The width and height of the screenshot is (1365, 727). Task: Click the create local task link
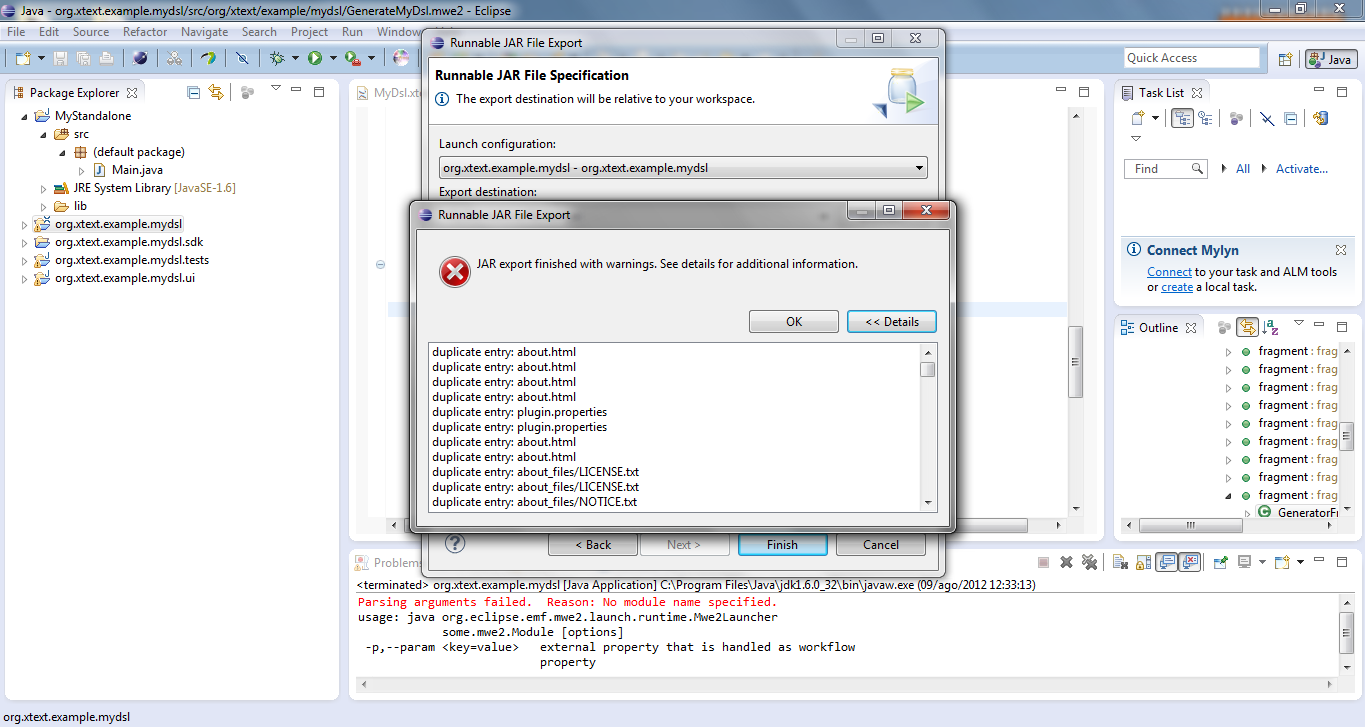[x=1177, y=287]
